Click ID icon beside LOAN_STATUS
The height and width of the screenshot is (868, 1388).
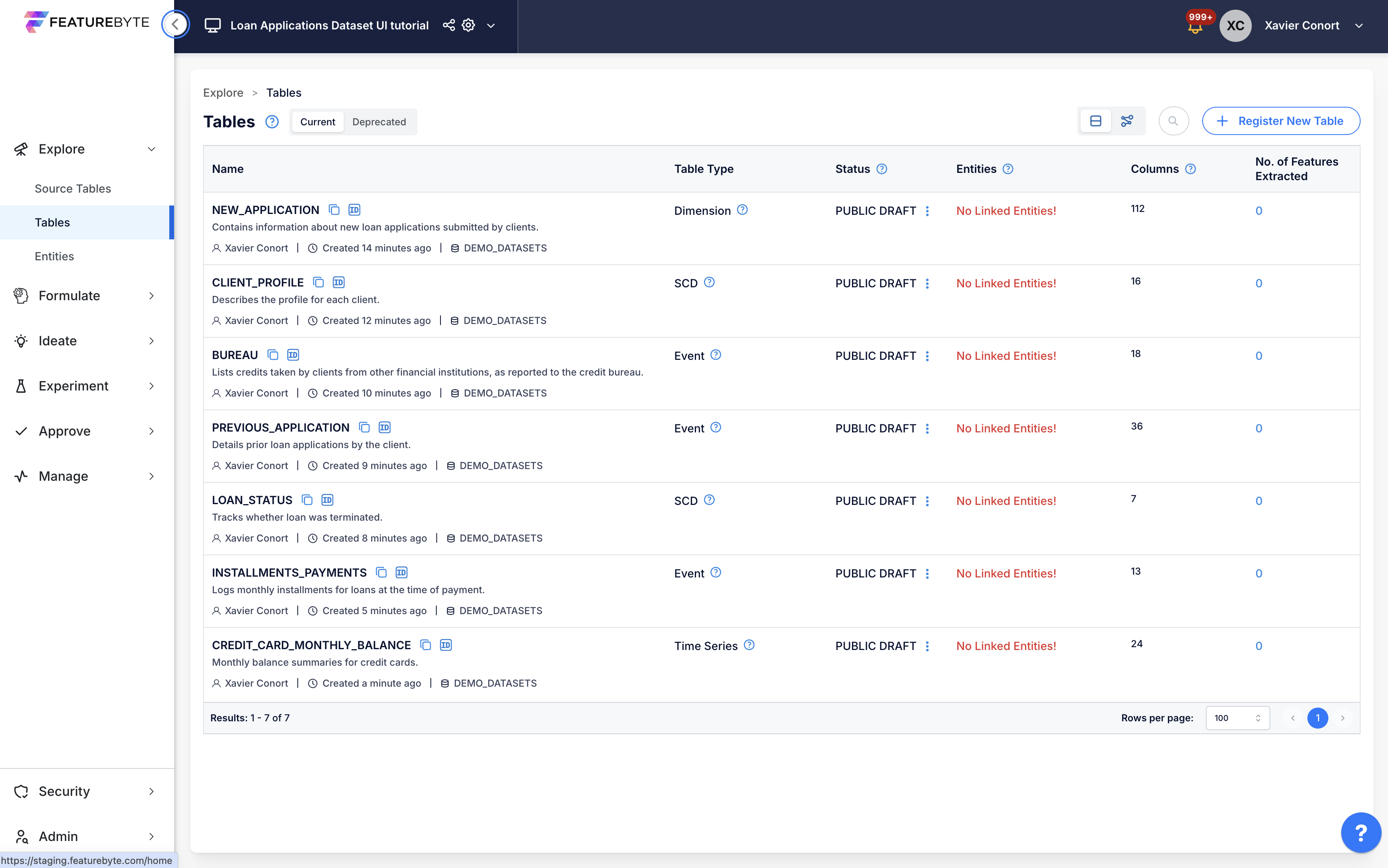(327, 500)
